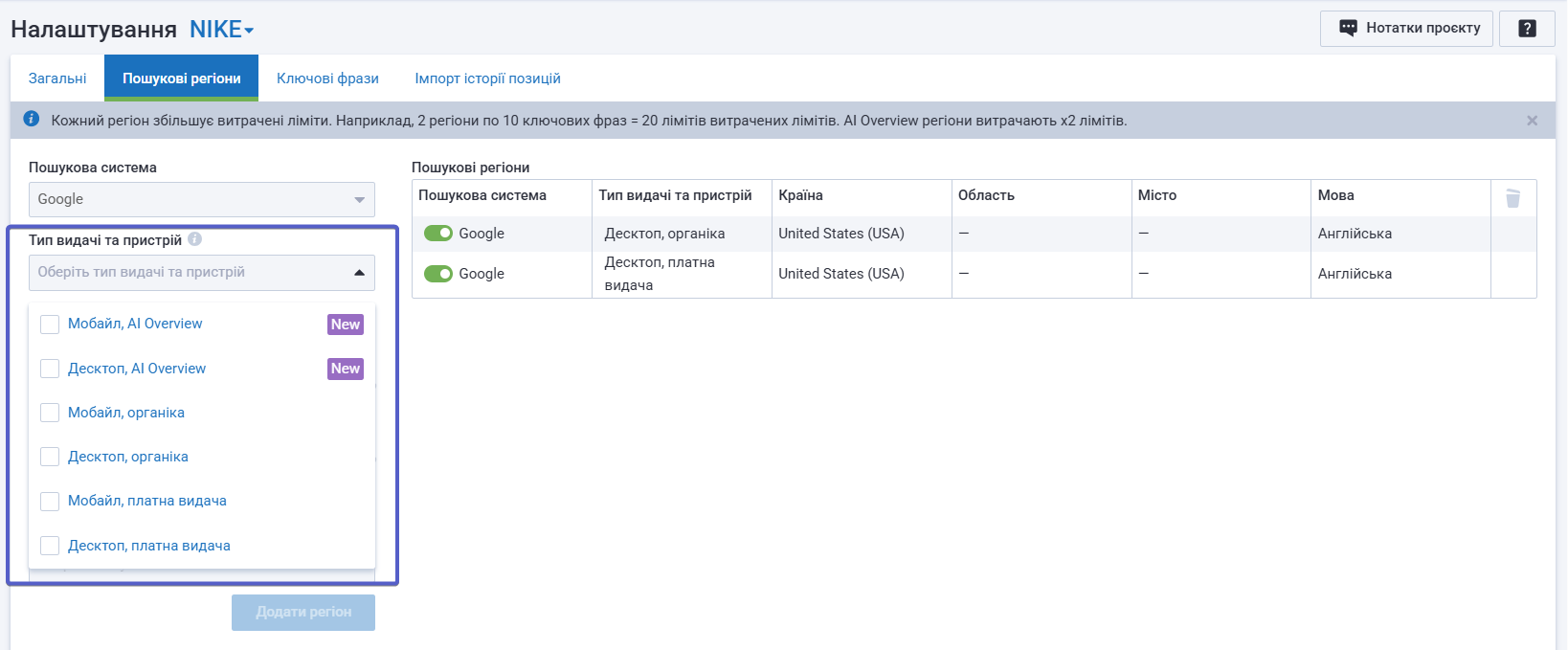Viewport: 1568px width, 650px height.
Task: Tick Мобайл, платна видача checkbox
Action: [50, 501]
